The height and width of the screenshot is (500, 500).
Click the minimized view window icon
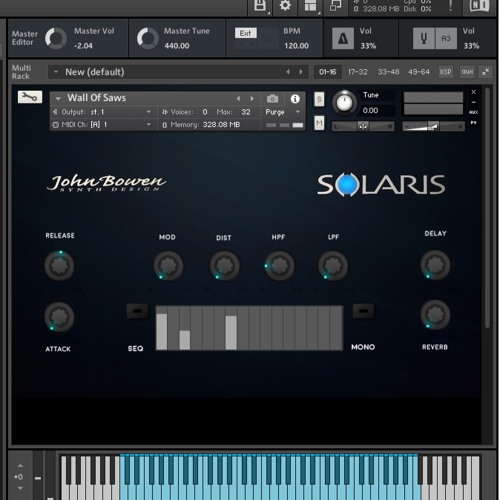pos(335,5)
